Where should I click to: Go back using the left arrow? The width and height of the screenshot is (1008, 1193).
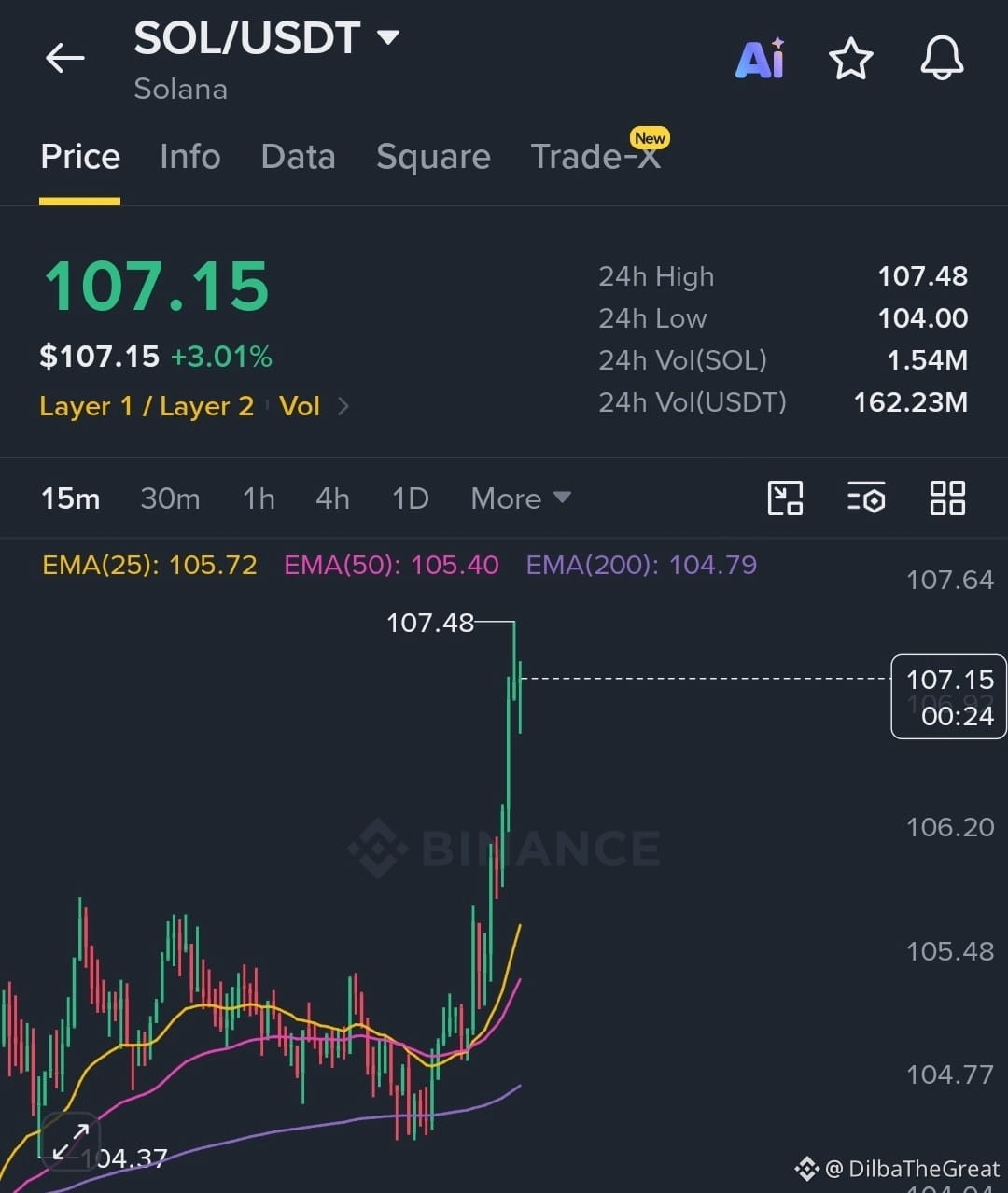(x=65, y=58)
